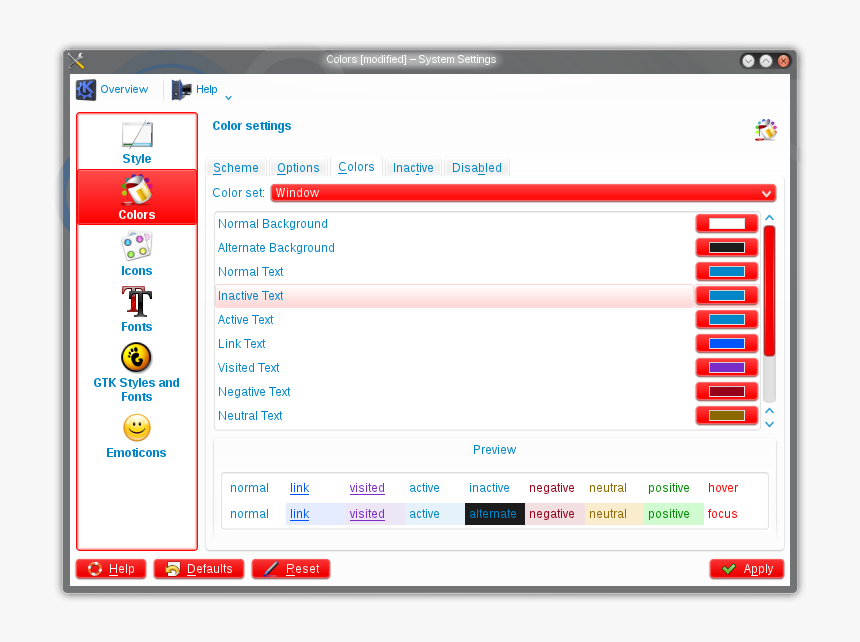
Task: Click the Overview toolbar icon
Action: coord(87,90)
